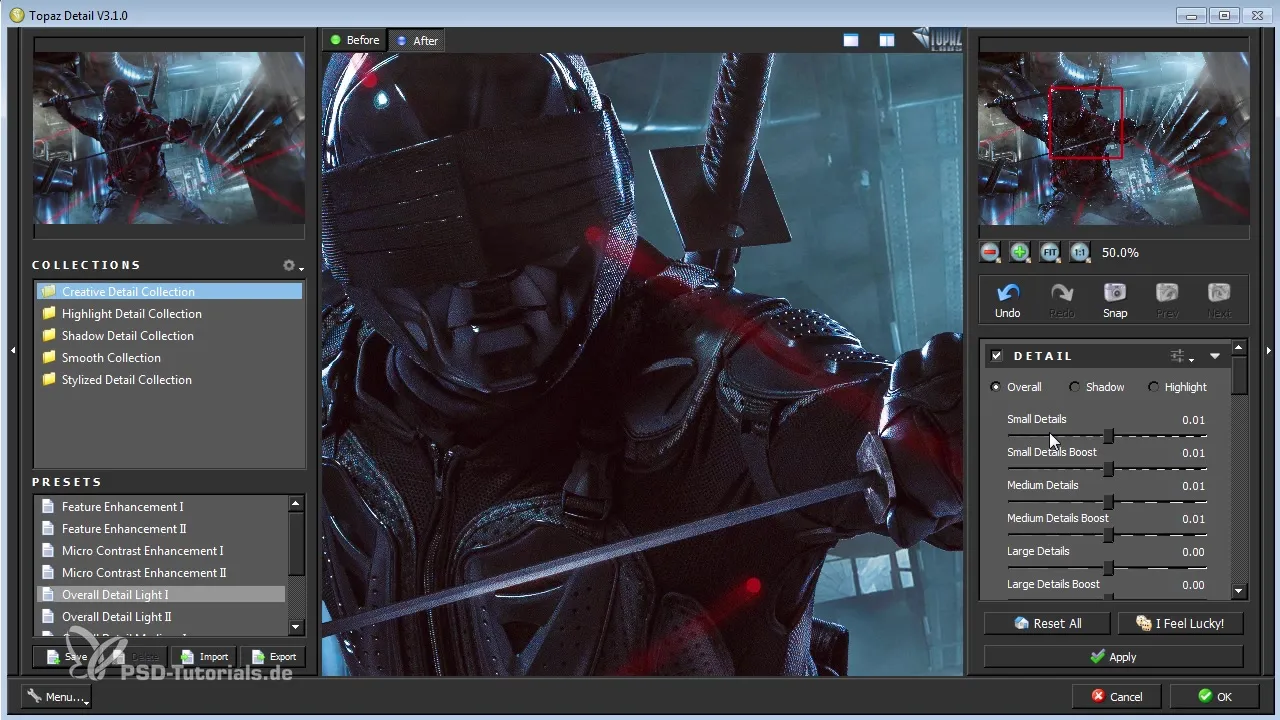
Task: Click the 50.0% zoom value
Action: coord(1120,253)
